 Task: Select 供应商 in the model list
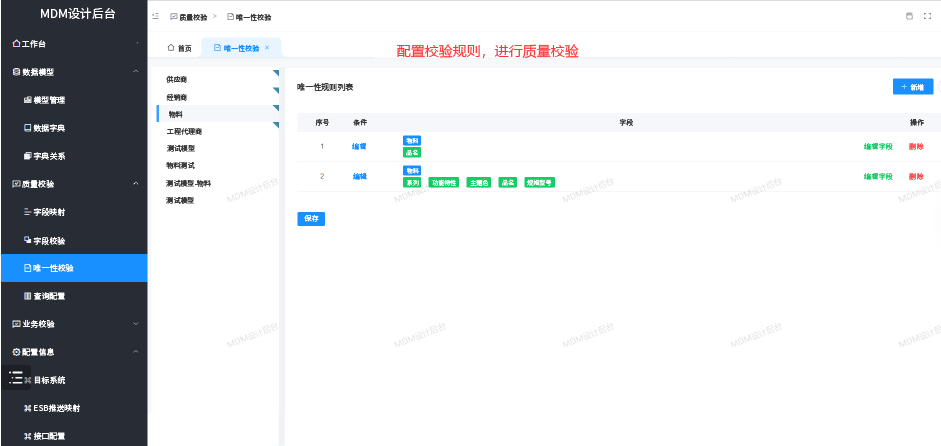pos(177,79)
